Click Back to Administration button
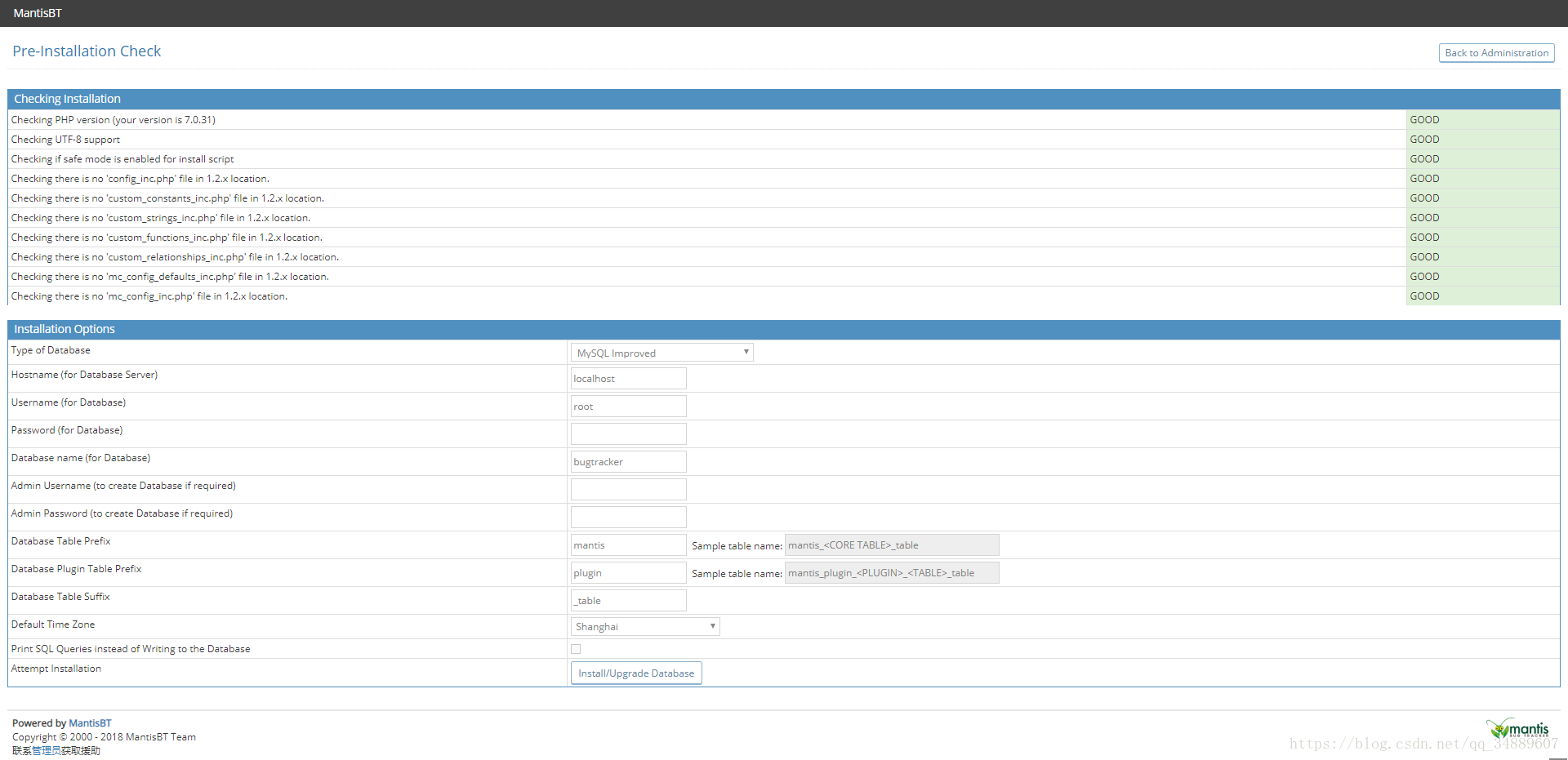This screenshot has width=1568, height=760. [x=1496, y=53]
